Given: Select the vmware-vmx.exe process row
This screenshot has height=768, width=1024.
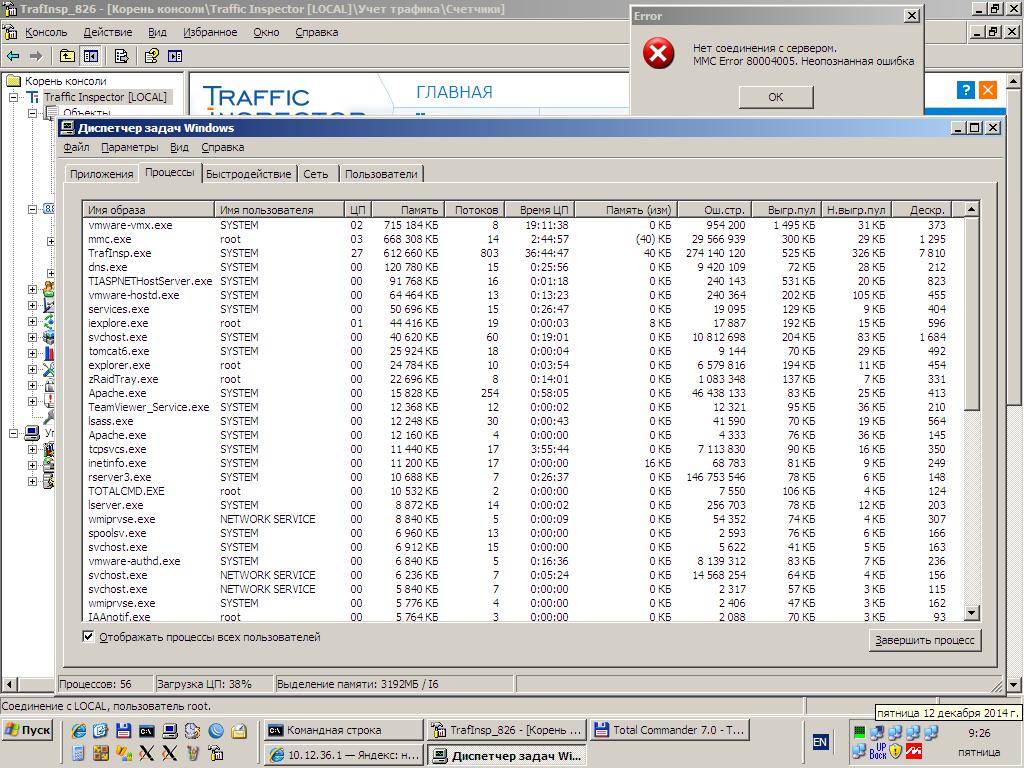Looking at the screenshot, I should 524,225.
